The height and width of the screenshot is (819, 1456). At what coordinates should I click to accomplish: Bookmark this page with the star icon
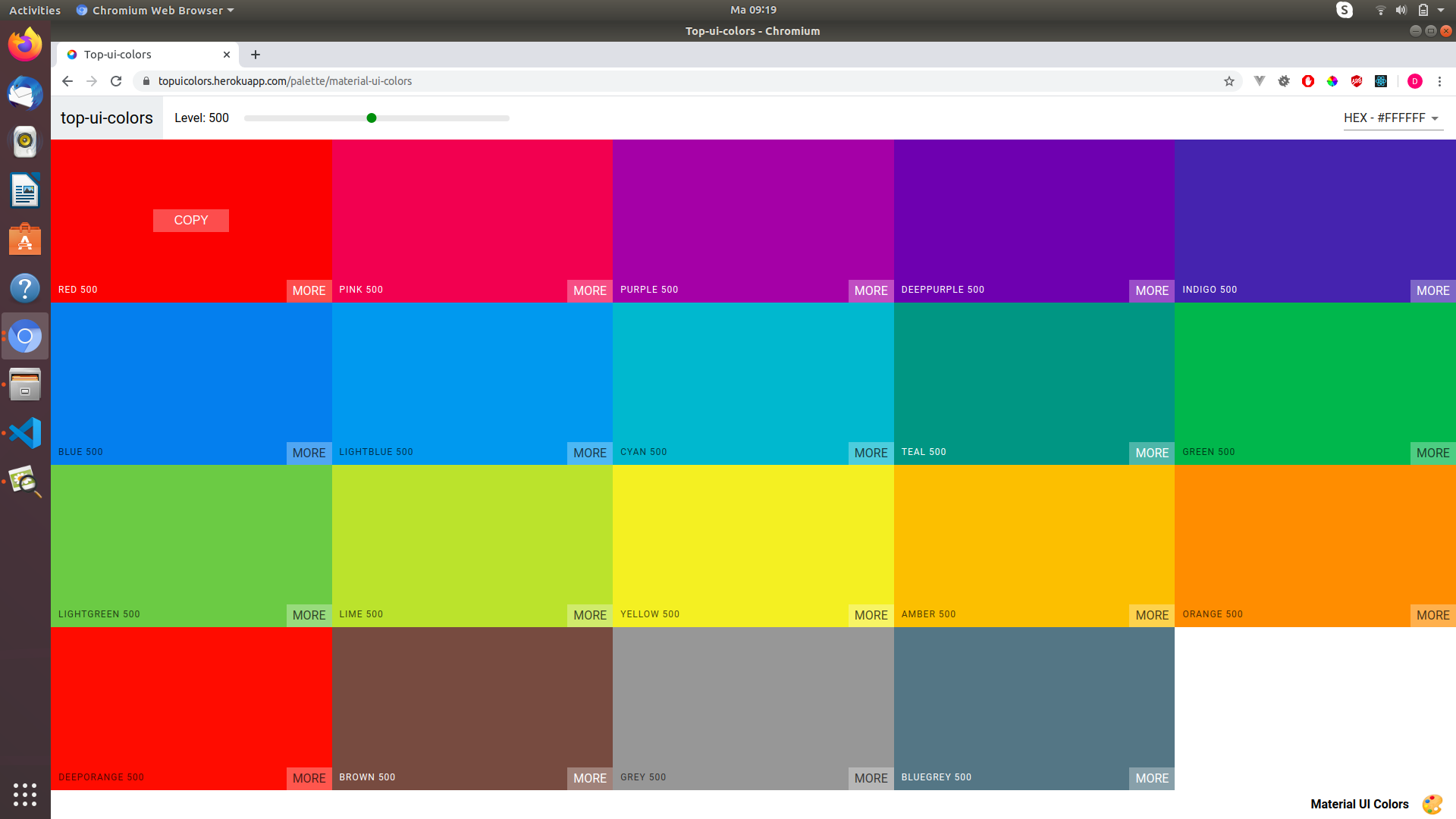(x=1228, y=81)
